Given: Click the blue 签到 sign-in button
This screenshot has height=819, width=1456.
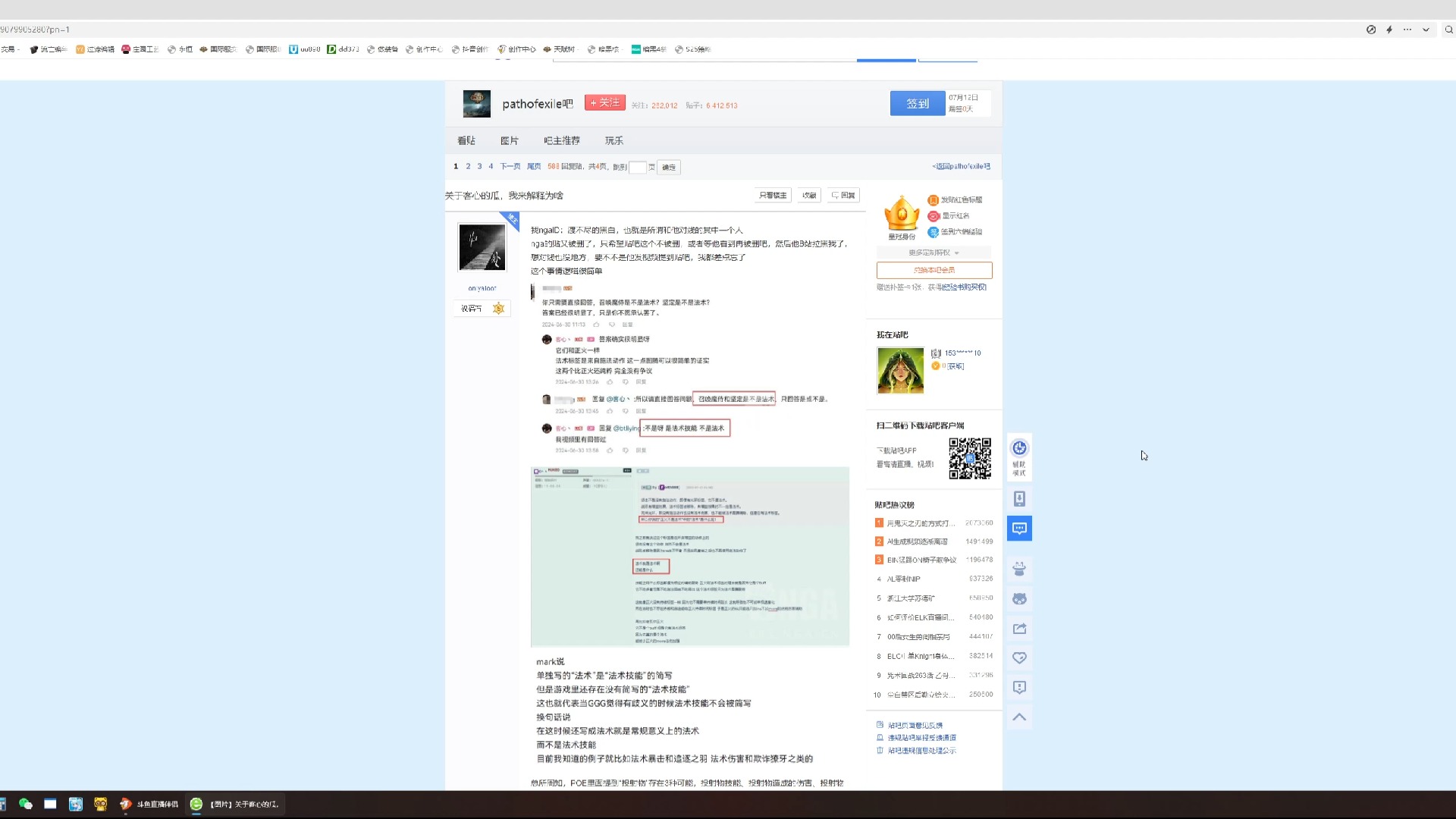Looking at the screenshot, I should 918,103.
